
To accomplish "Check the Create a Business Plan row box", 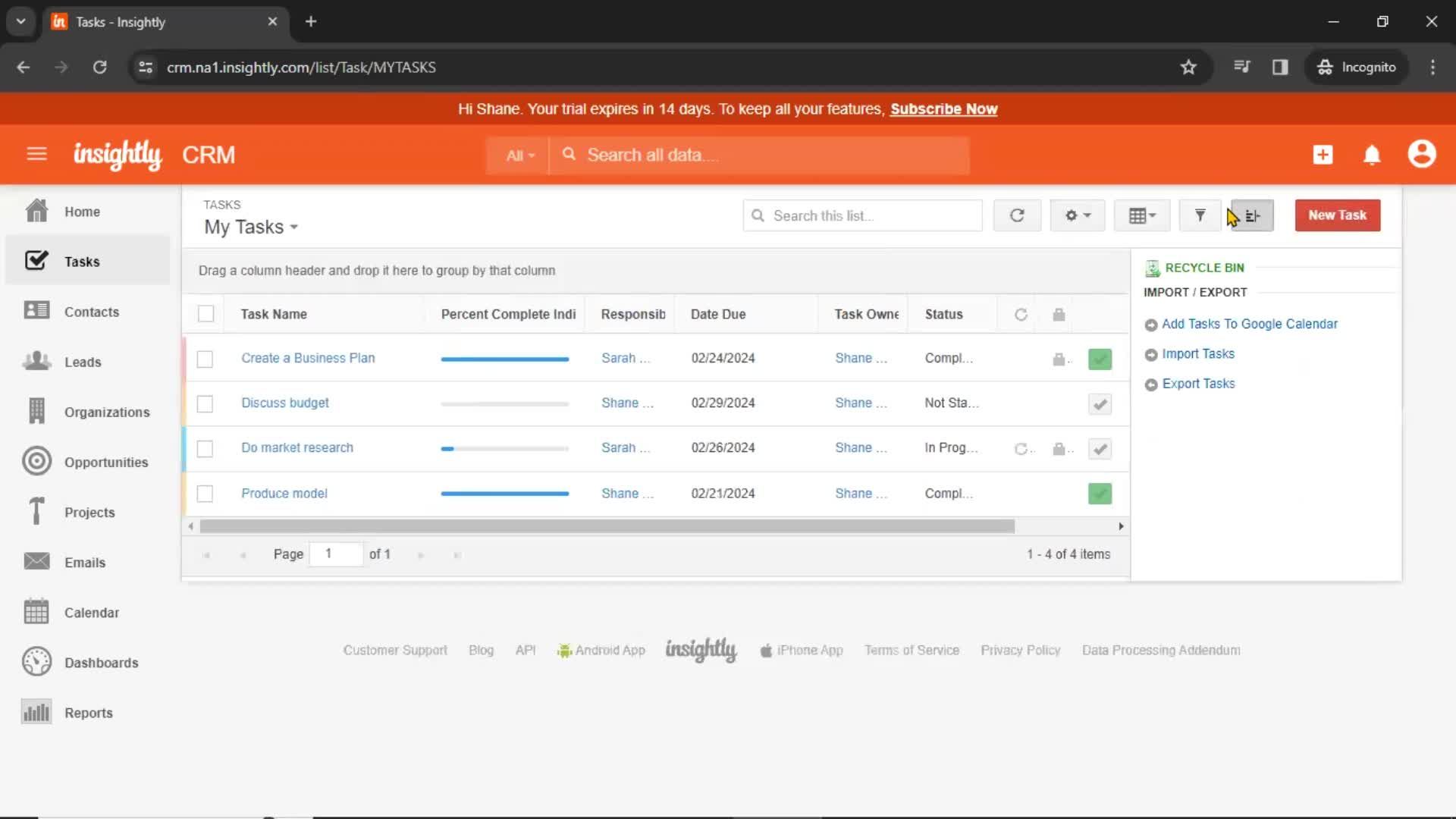I will click(205, 359).
